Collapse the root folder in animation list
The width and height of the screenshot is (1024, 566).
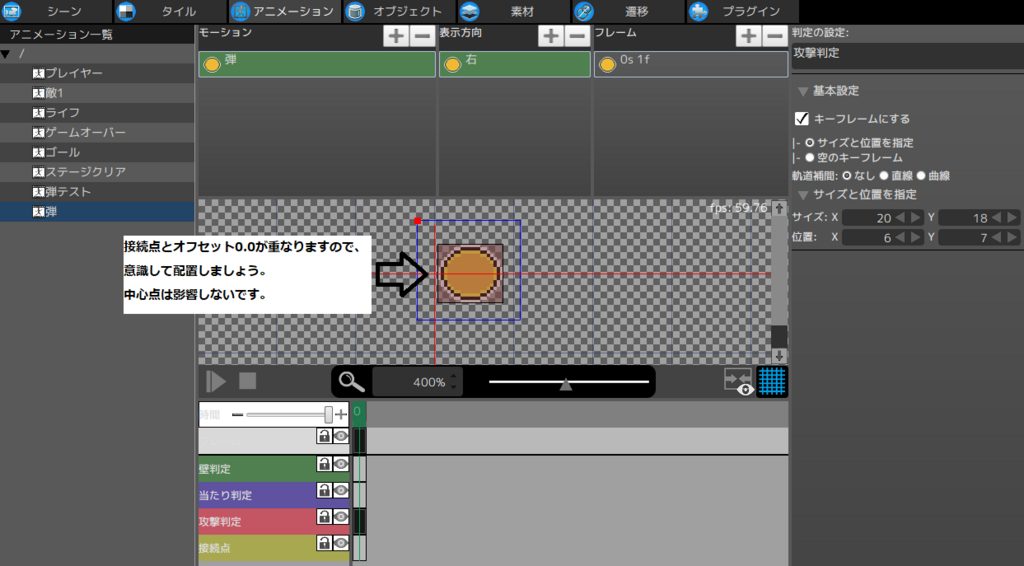pyautogui.click(x=6, y=54)
